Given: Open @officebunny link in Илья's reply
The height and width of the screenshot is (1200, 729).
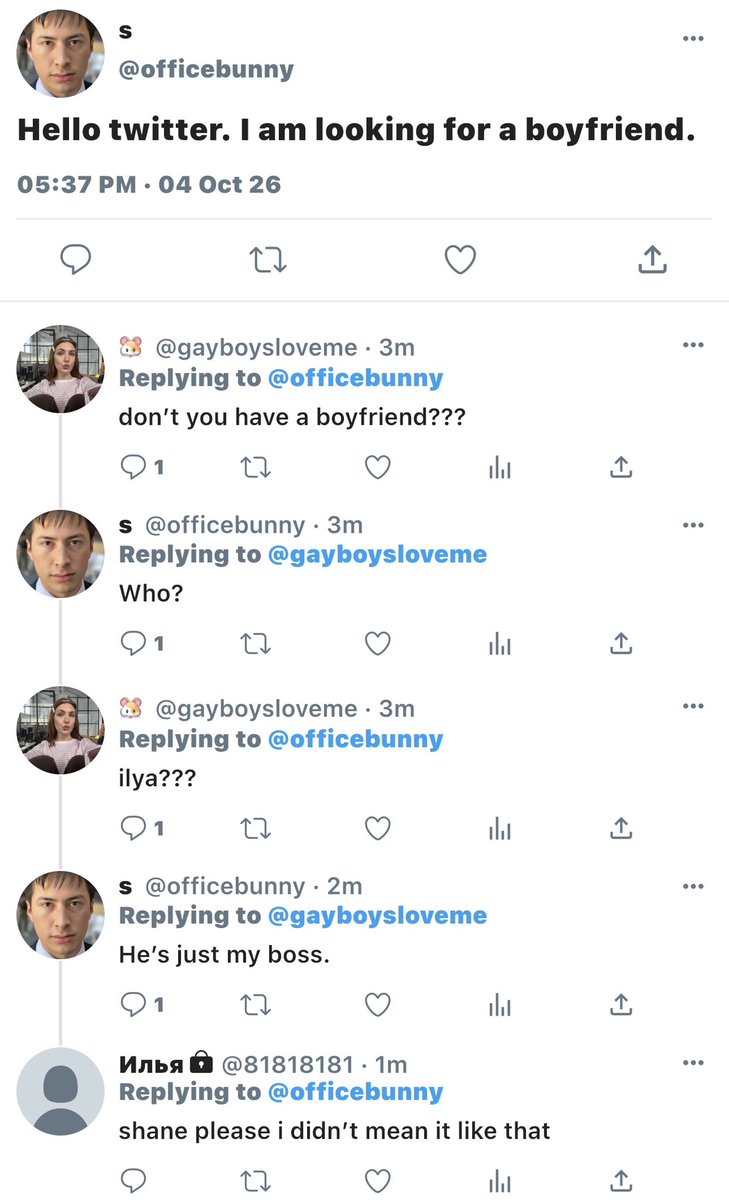Looking at the screenshot, I should coord(355,1092).
